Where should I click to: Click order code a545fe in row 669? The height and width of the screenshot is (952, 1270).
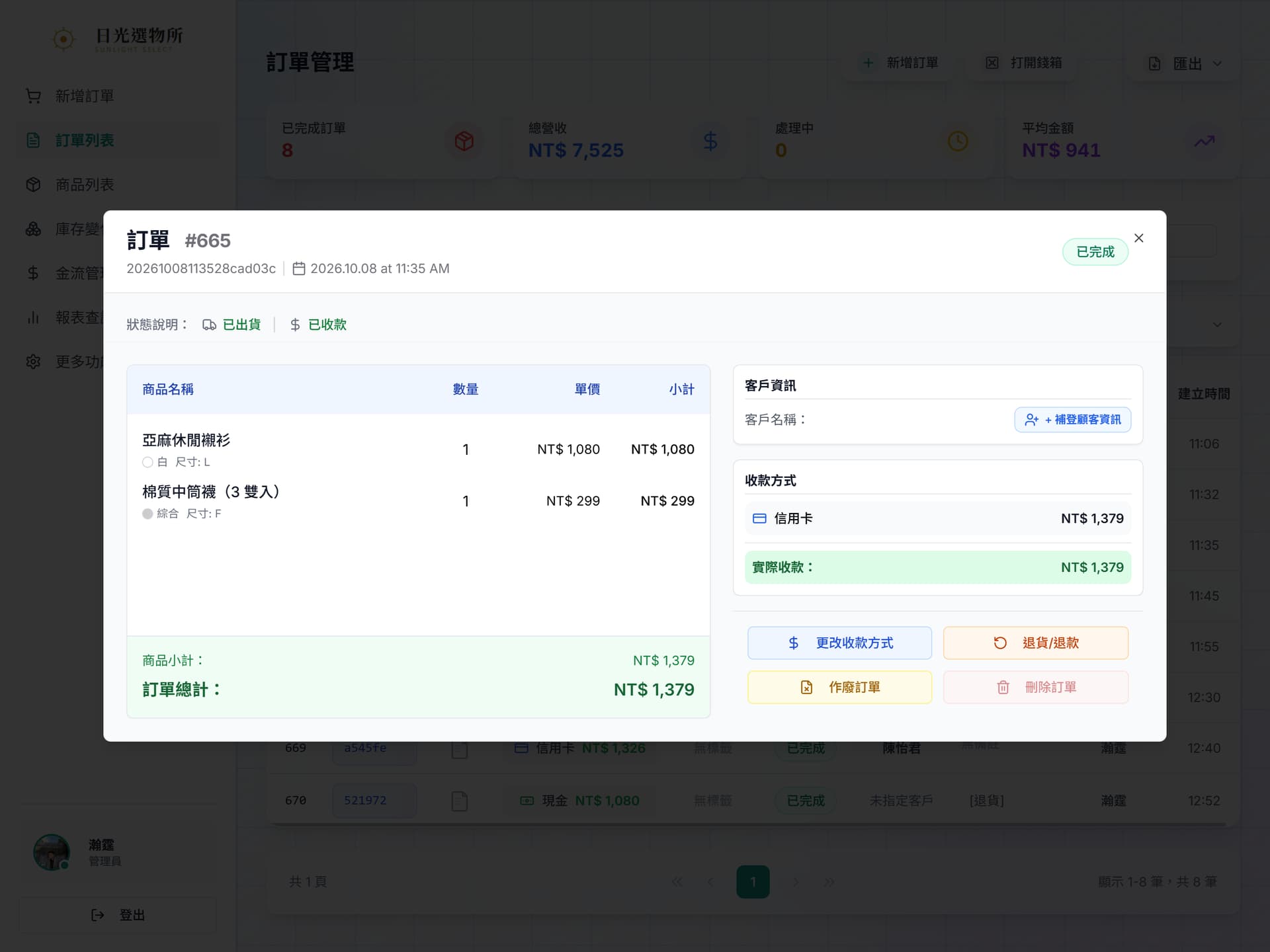click(374, 749)
